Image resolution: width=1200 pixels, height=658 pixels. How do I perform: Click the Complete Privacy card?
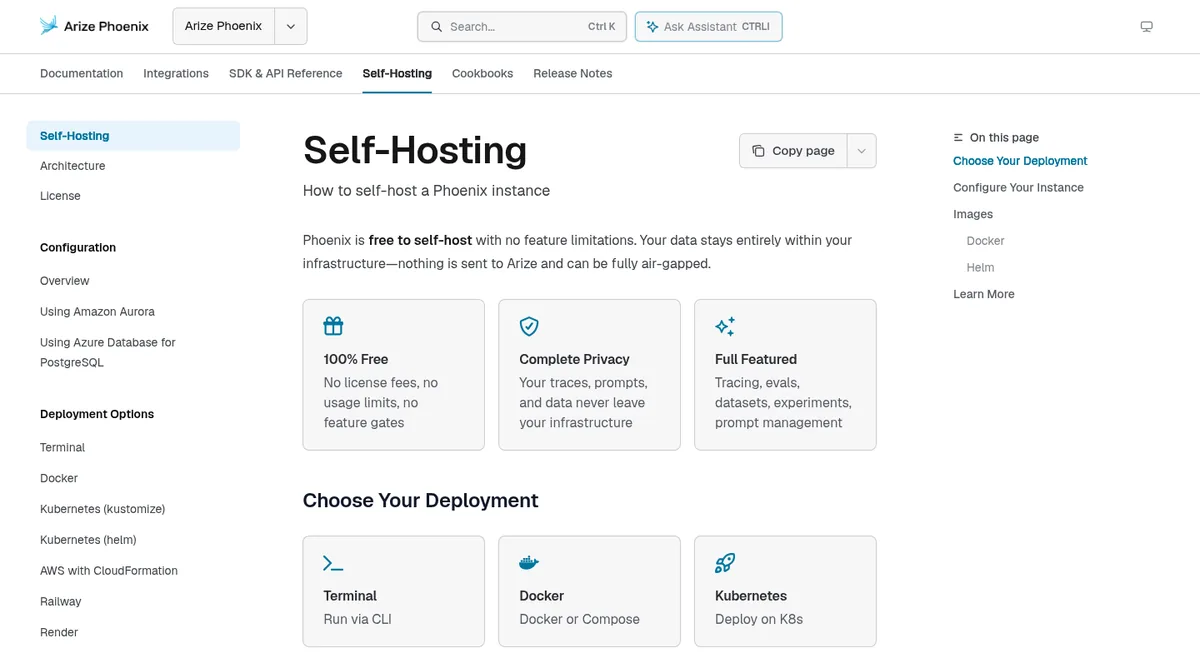coord(589,375)
